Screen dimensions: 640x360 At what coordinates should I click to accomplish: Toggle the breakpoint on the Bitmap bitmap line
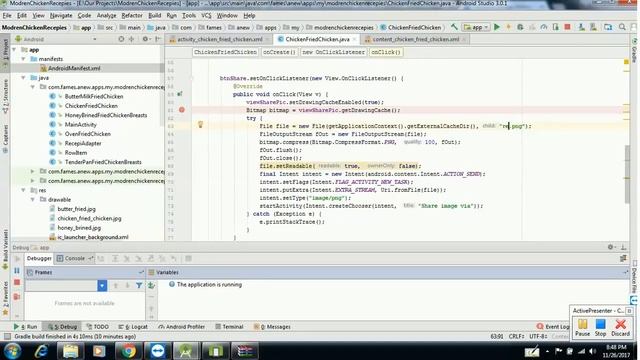tap(182, 110)
